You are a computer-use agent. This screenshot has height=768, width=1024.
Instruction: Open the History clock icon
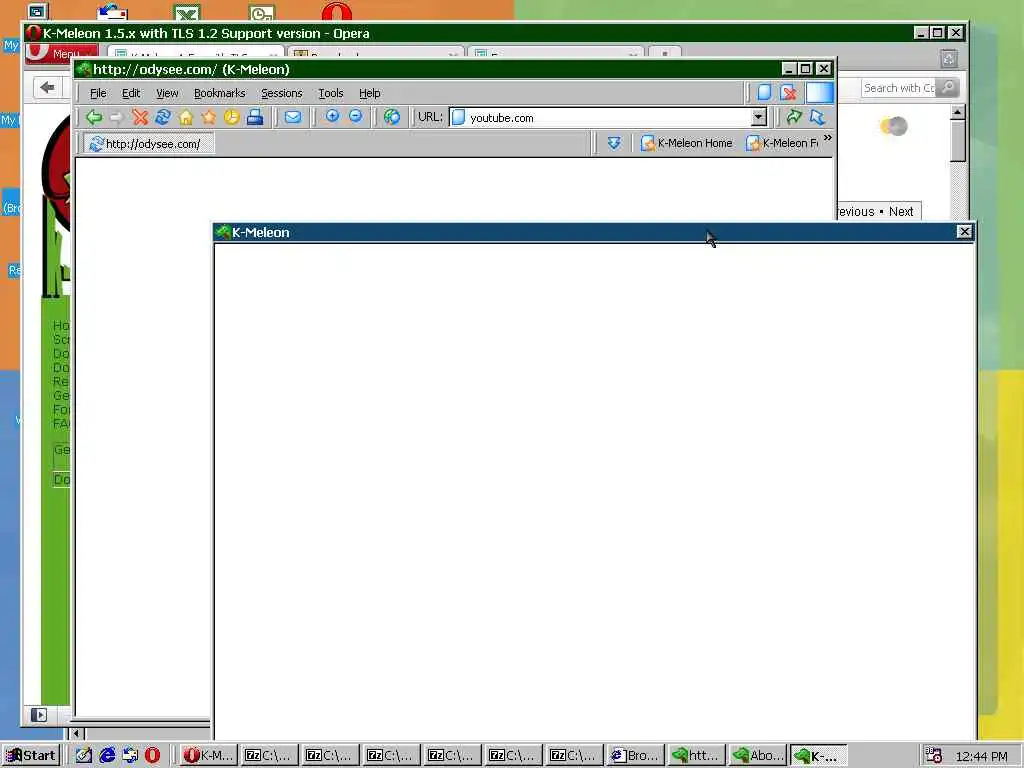(232, 118)
